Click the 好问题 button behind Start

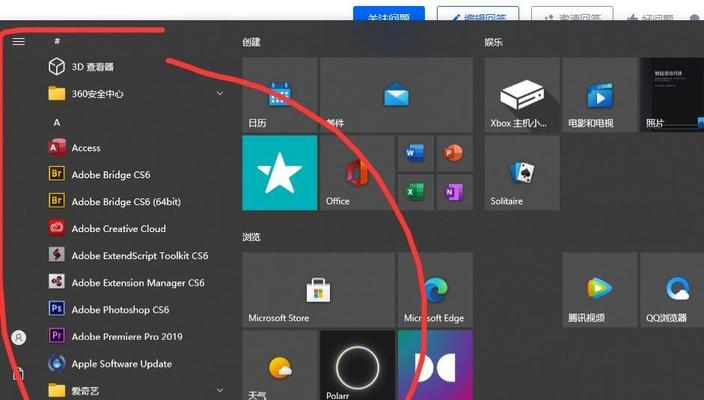651,17
